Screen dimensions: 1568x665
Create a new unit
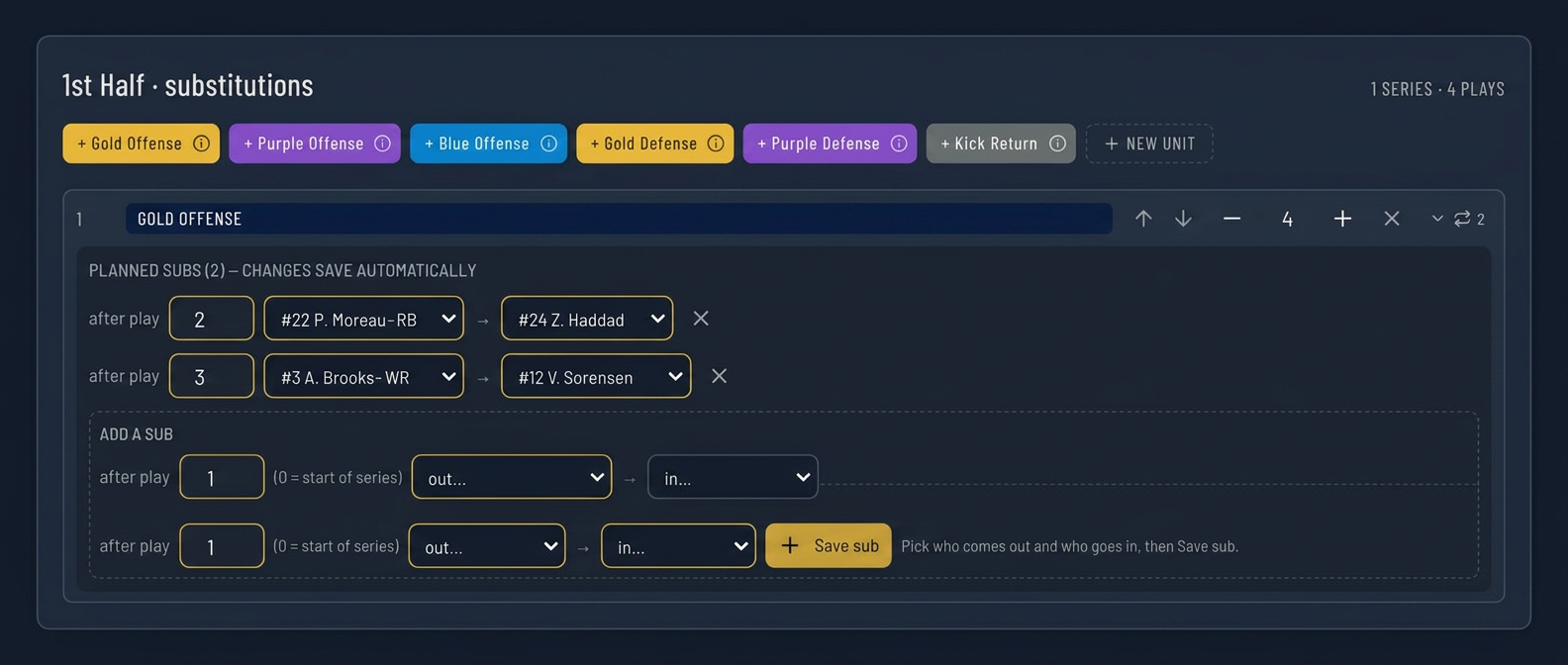pos(1149,143)
